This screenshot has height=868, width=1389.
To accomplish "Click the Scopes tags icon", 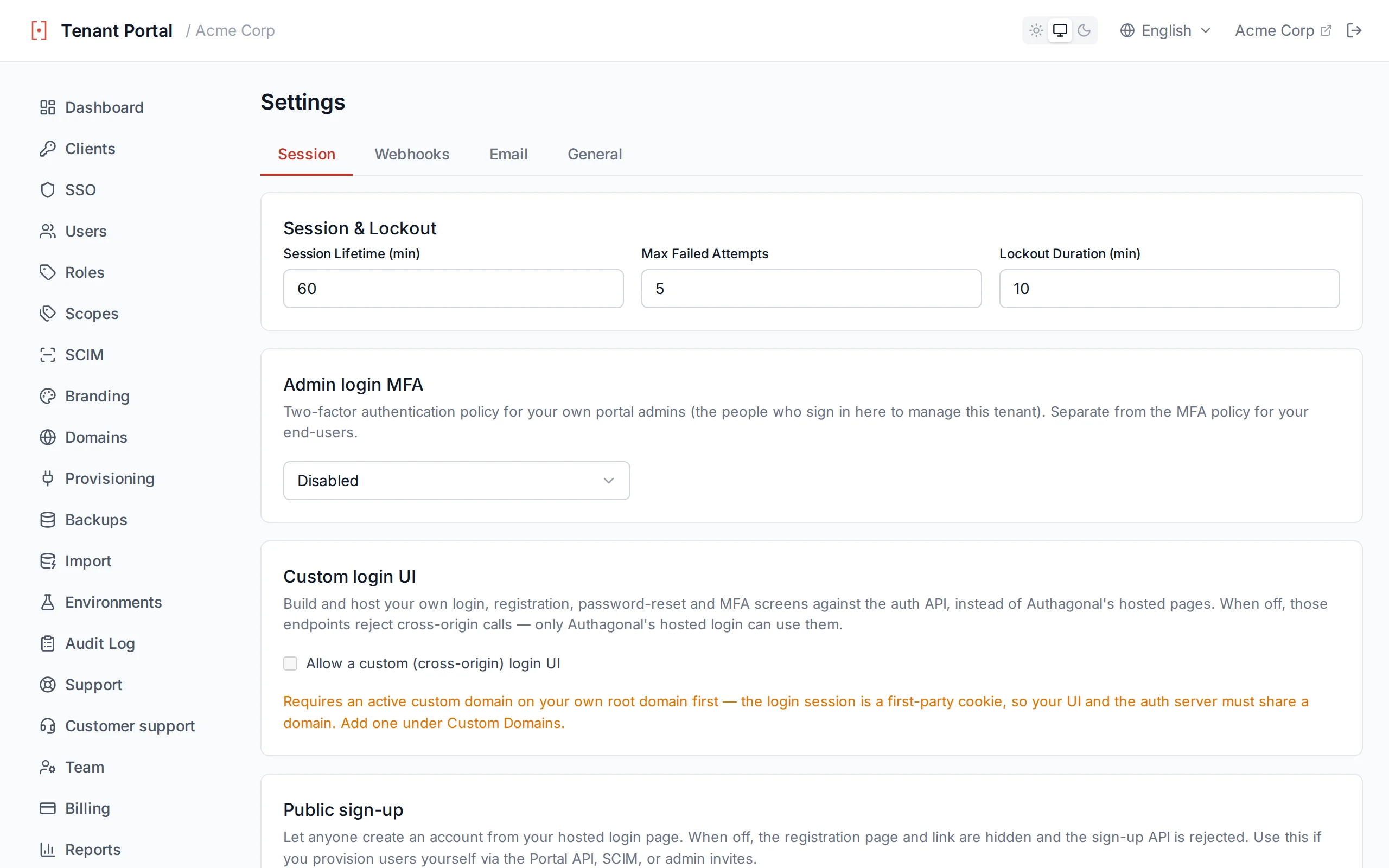I will (48, 314).
